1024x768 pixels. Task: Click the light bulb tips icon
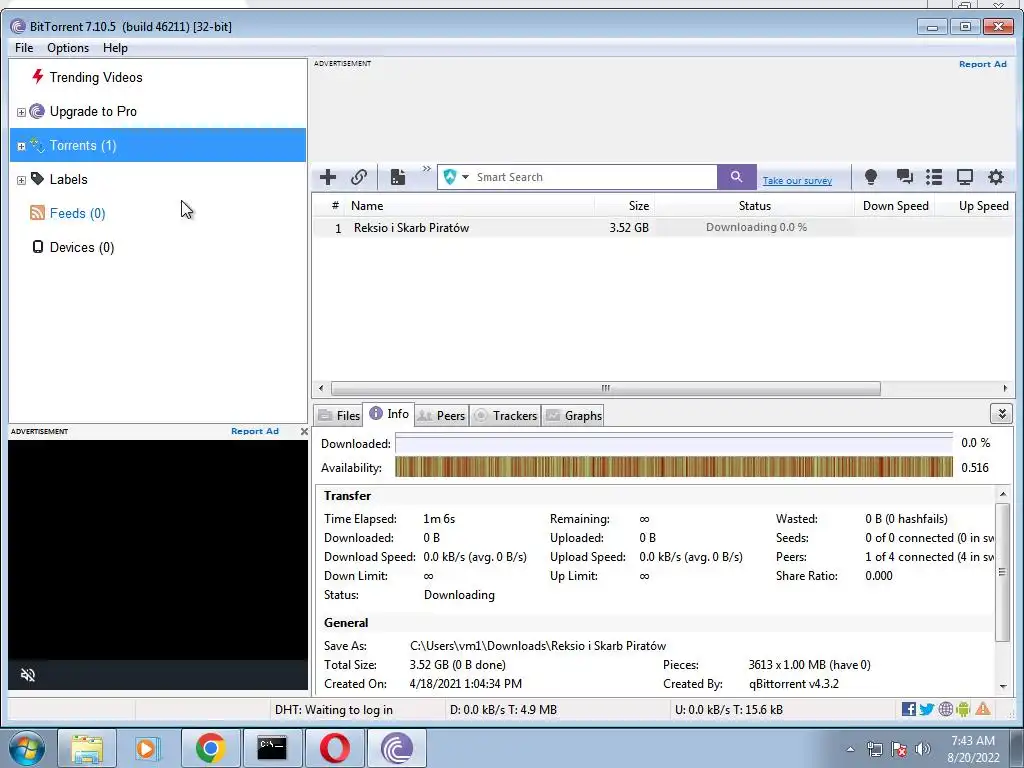pos(871,177)
